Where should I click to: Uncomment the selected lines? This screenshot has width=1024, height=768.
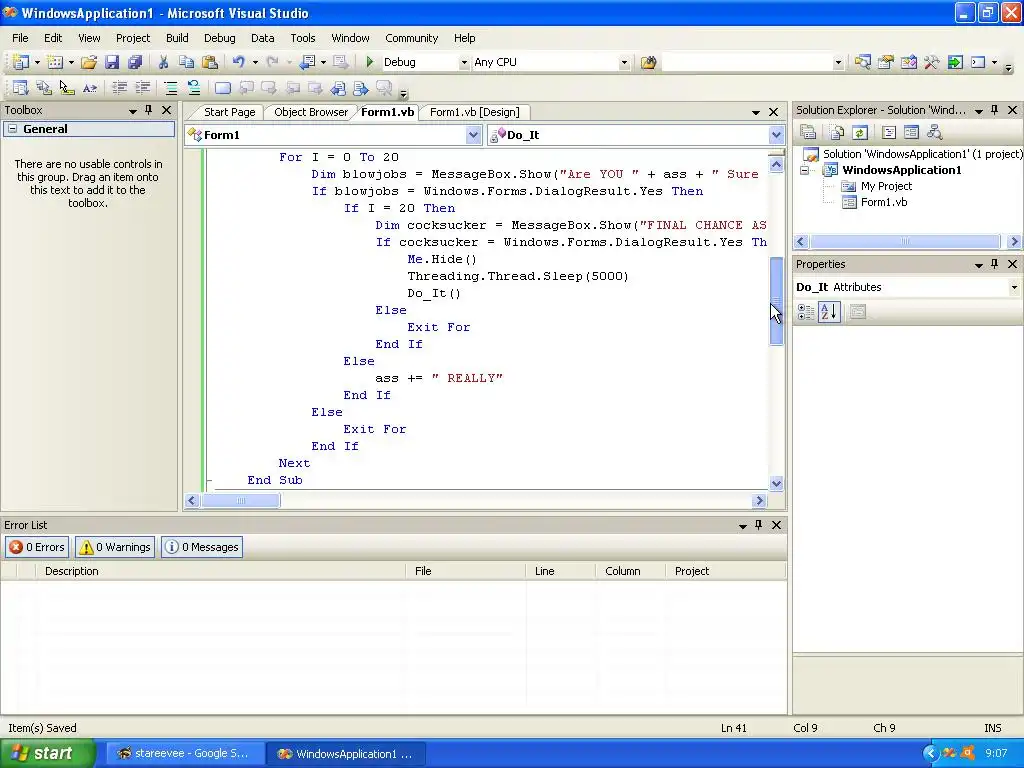click(x=194, y=88)
